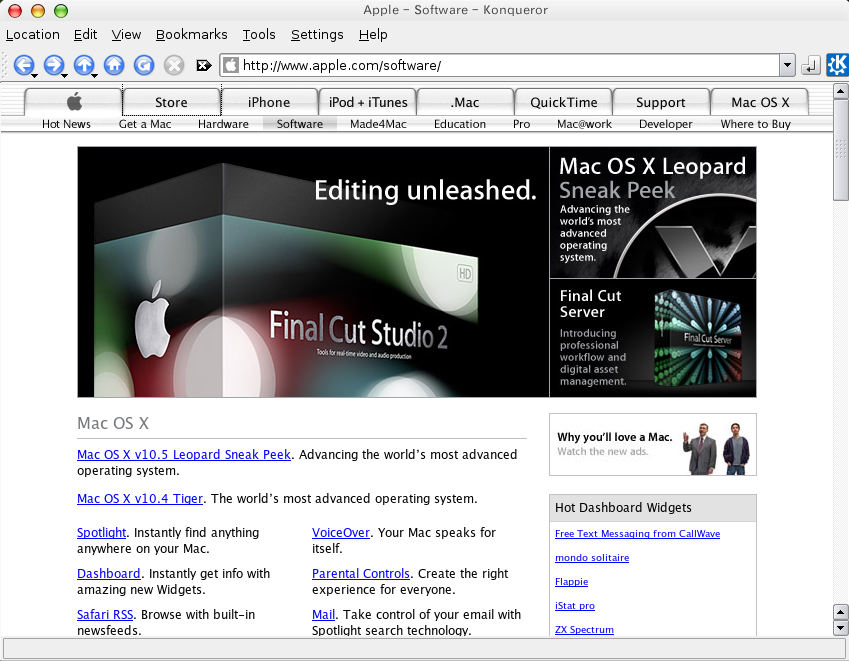Open the Edit menu
The width and height of the screenshot is (849, 661).
[x=86, y=35]
